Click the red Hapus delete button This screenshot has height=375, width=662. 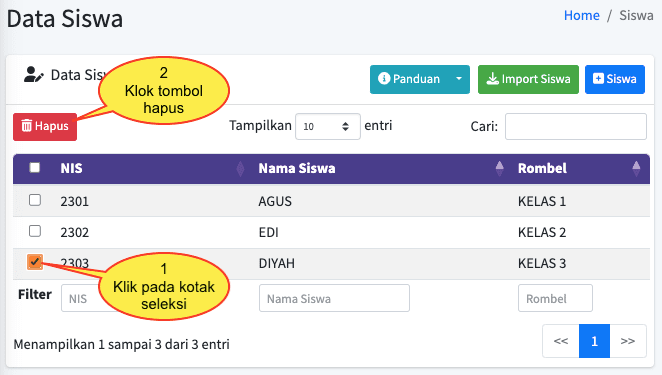pyautogui.click(x=45, y=126)
